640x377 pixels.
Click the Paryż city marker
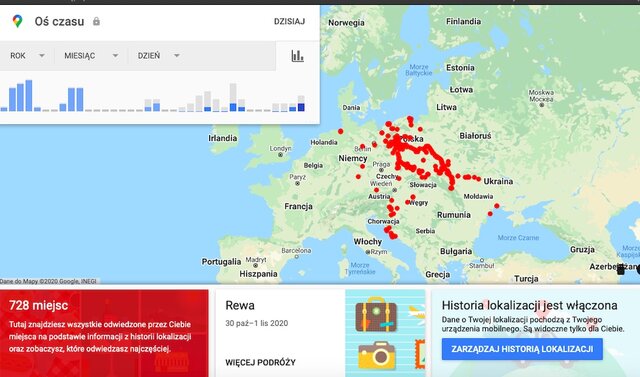pos(297,184)
